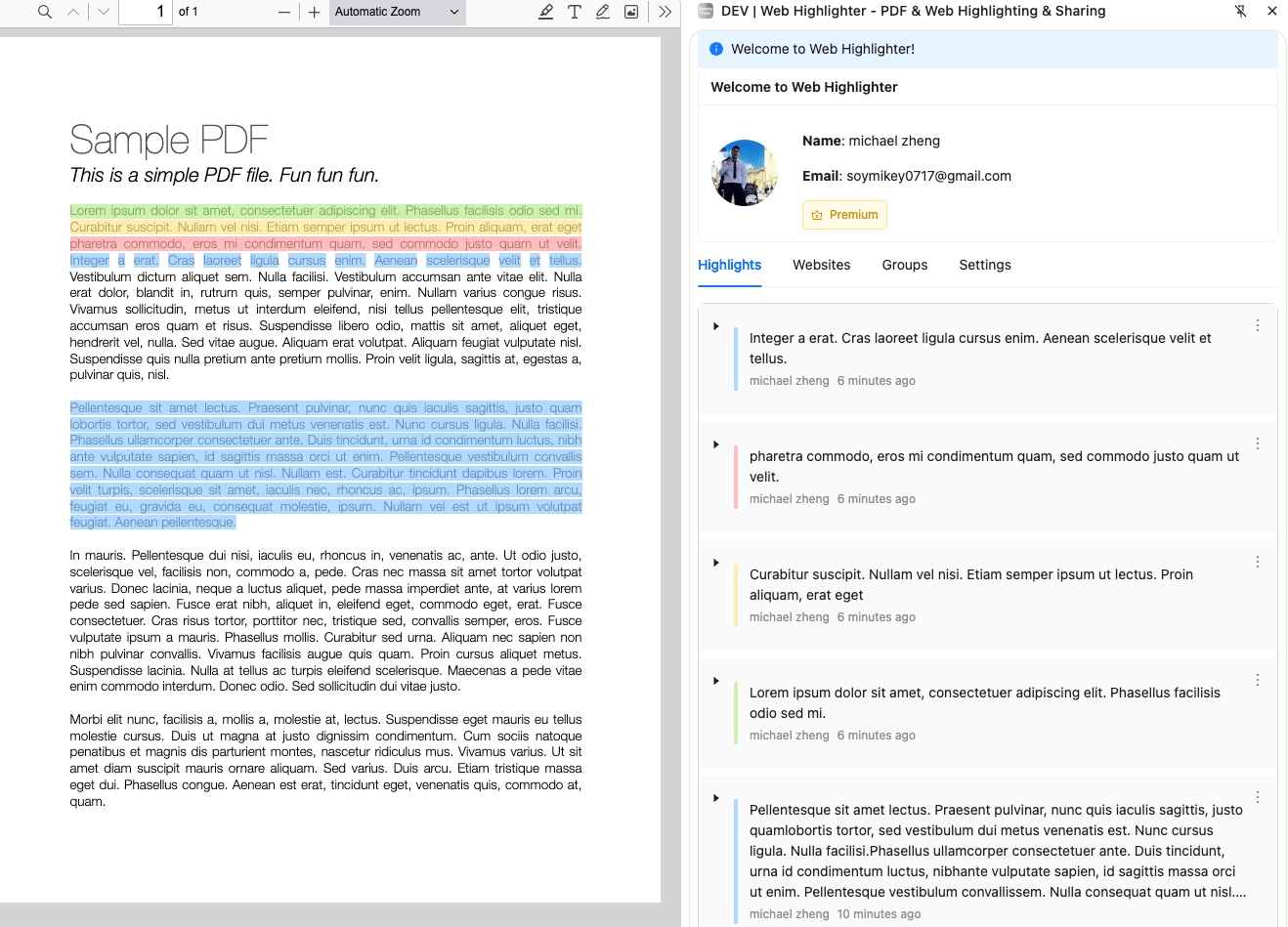Expand the 'pharetra commodo' highlight entry
Viewport: 1288px width, 927px height.
[x=716, y=444]
